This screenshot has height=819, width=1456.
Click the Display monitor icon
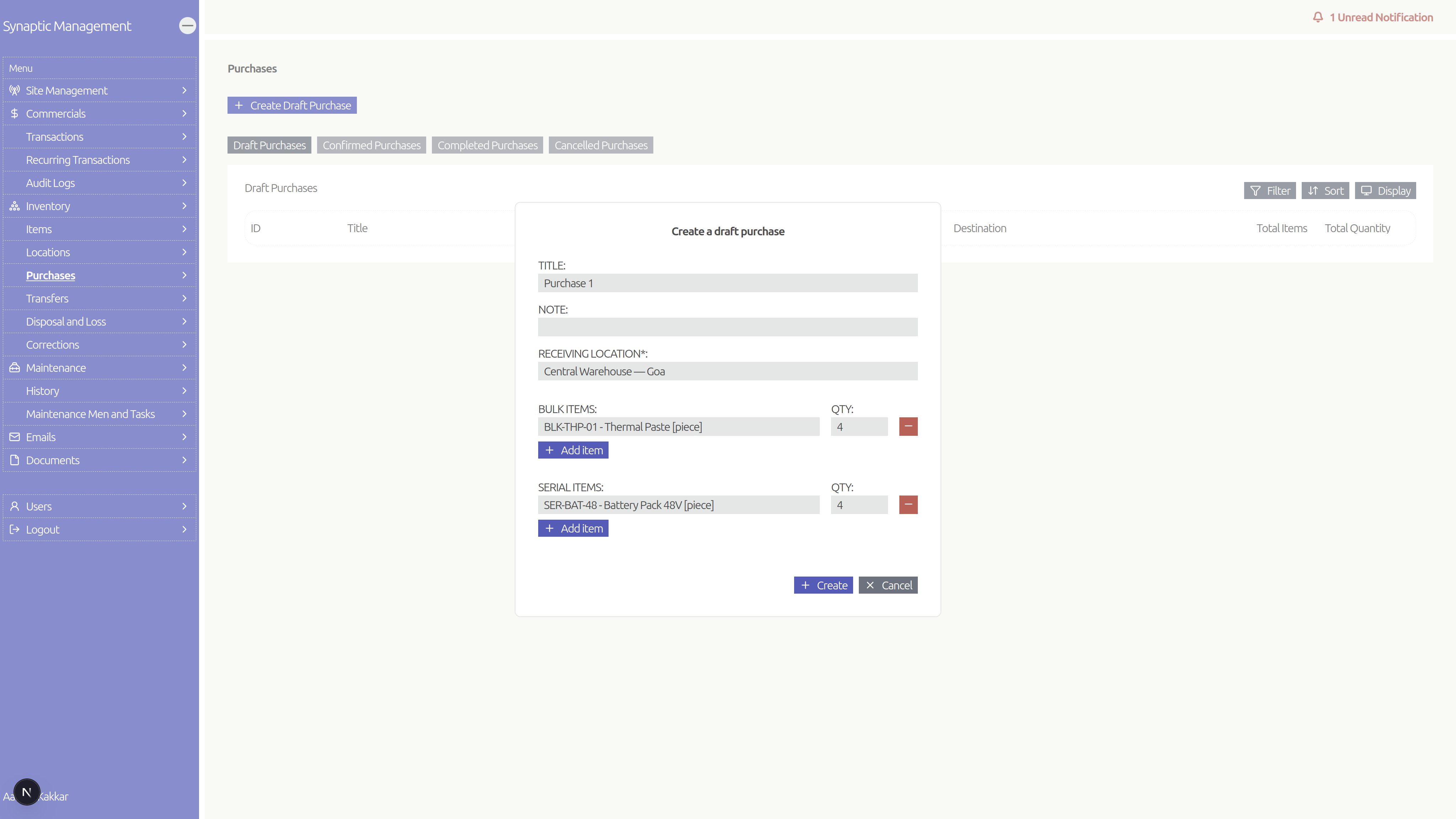(x=1366, y=191)
